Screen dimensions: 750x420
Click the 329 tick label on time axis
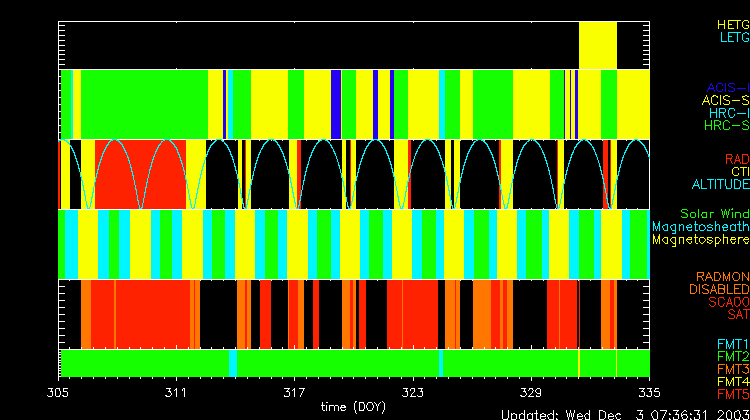pyautogui.click(x=531, y=392)
